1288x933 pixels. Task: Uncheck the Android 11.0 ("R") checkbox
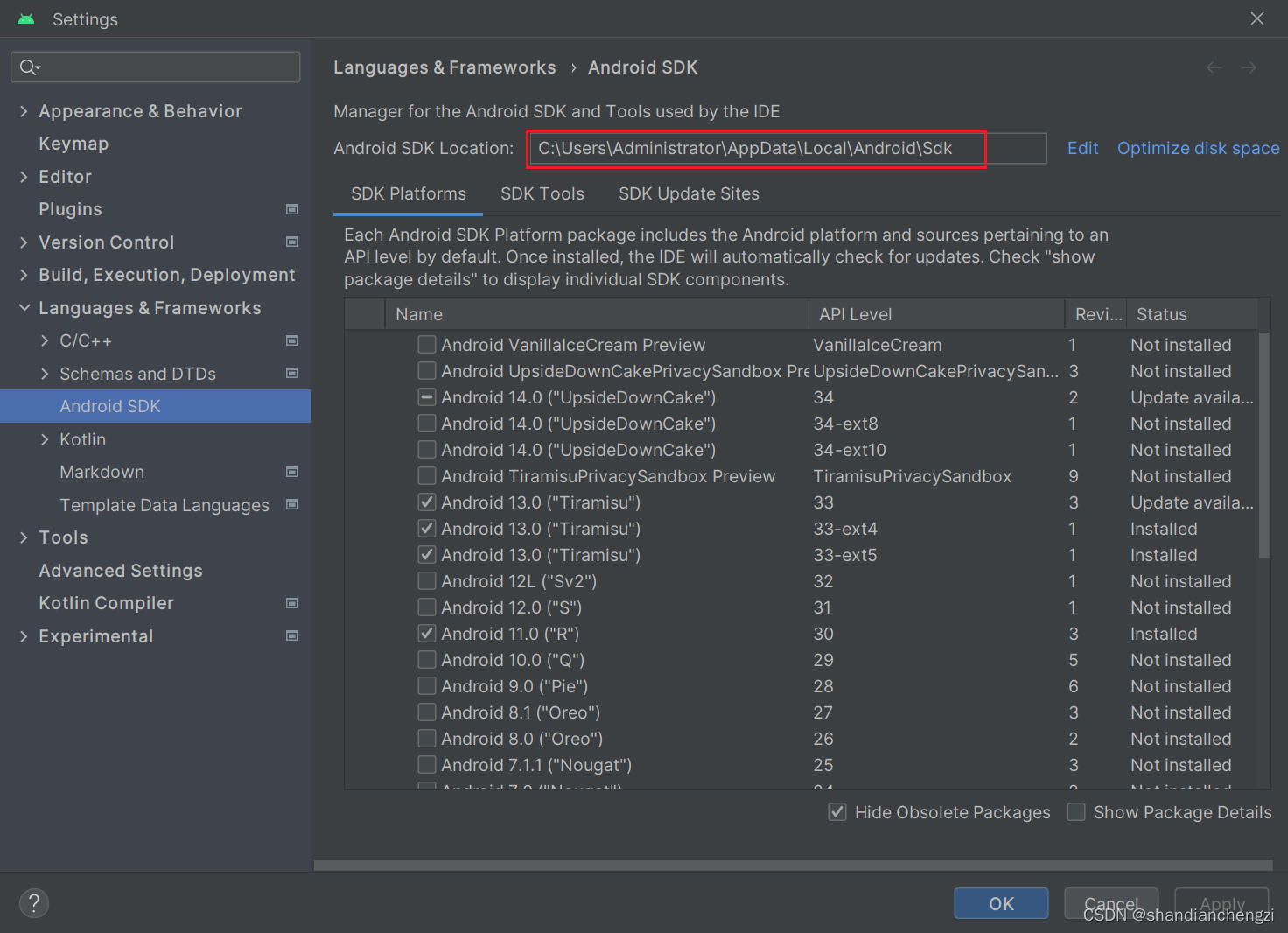pyautogui.click(x=427, y=634)
